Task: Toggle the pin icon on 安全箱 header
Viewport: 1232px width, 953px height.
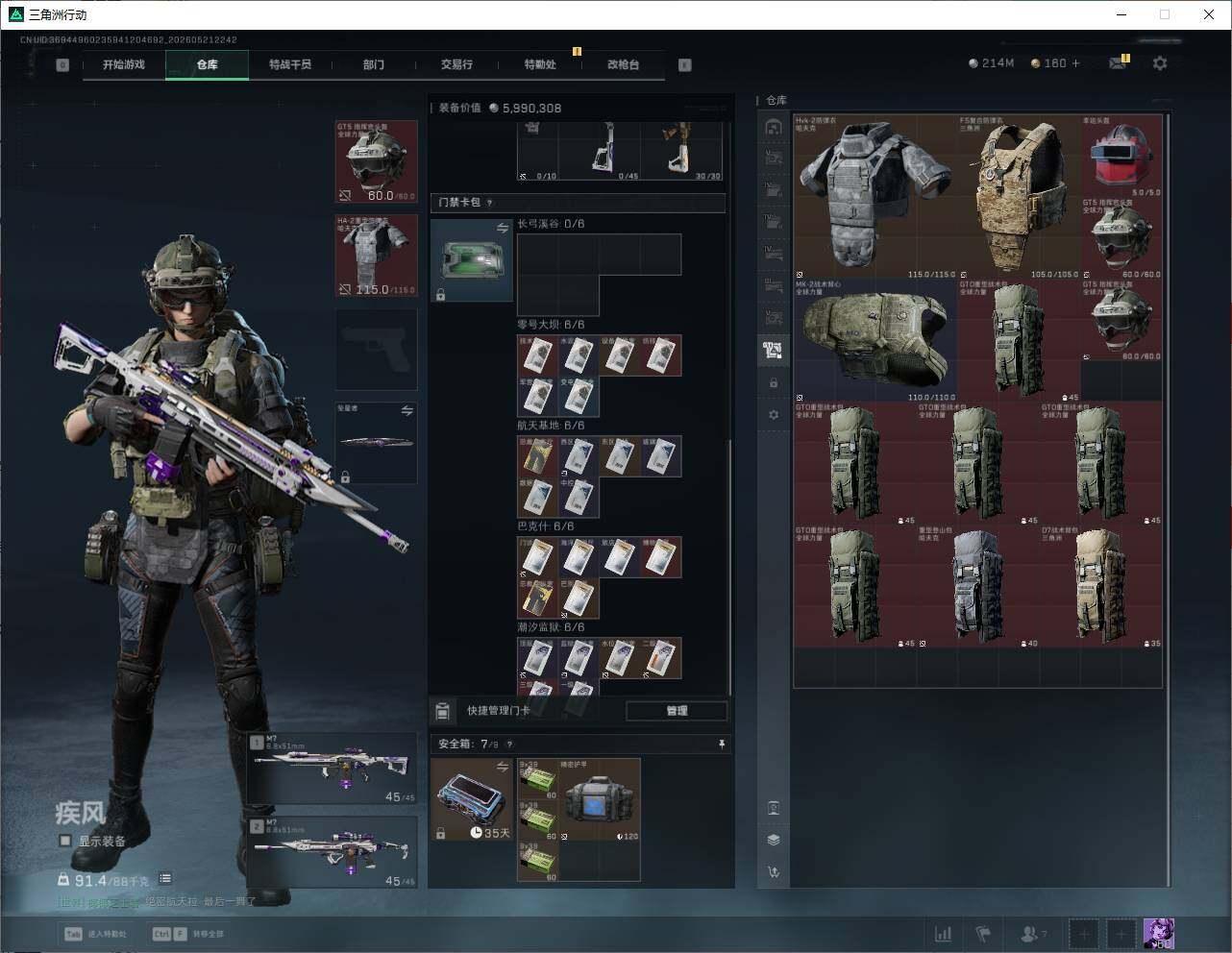Action: (722, 745)
